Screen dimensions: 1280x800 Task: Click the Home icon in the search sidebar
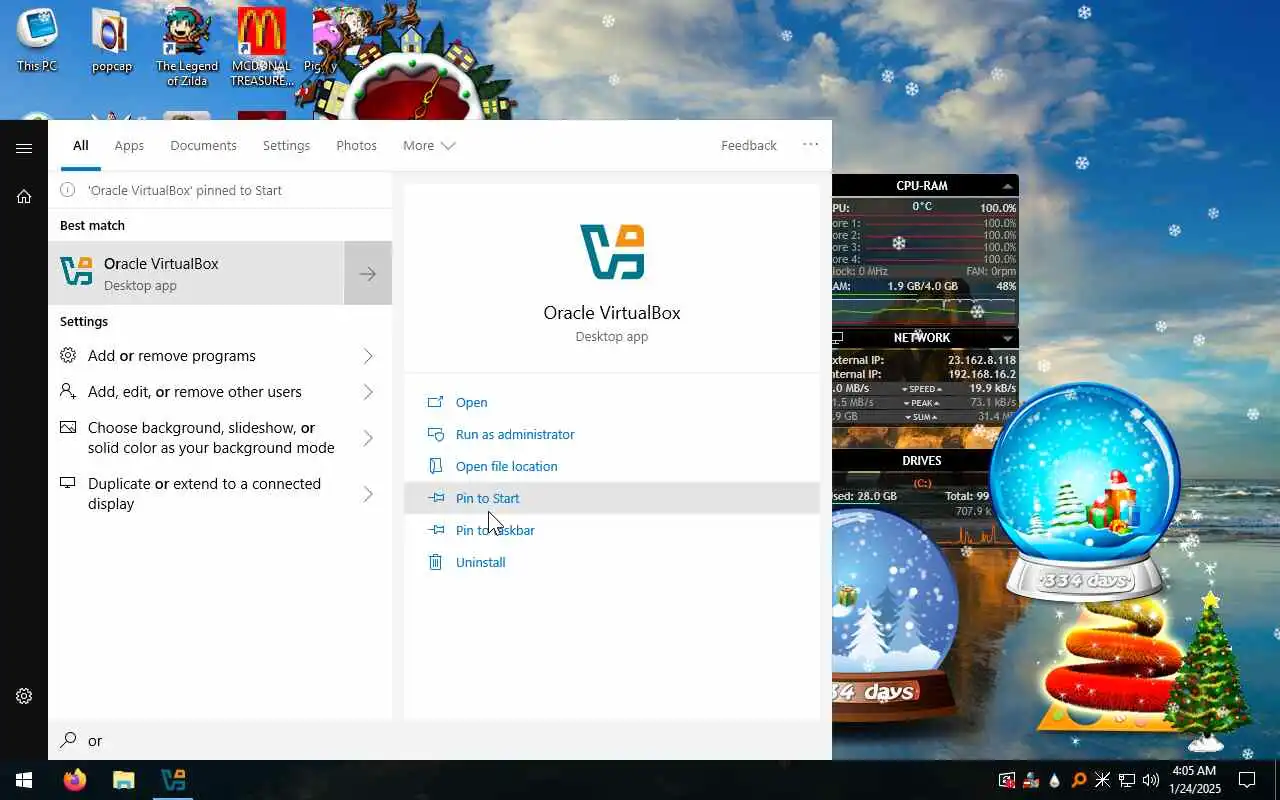(x=24, y=196)
